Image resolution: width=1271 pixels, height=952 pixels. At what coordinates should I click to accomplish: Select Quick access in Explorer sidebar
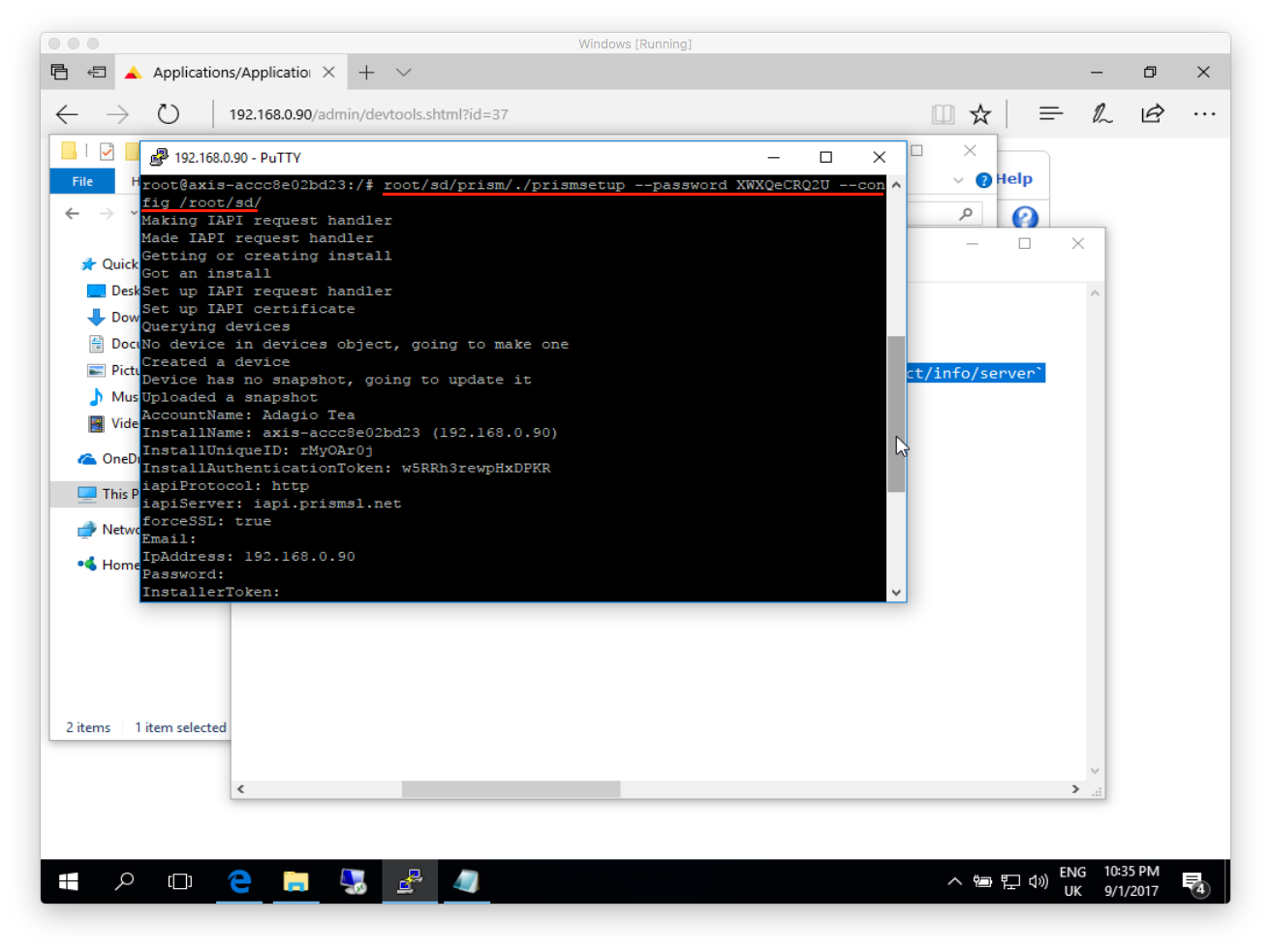tap(109, 264)
